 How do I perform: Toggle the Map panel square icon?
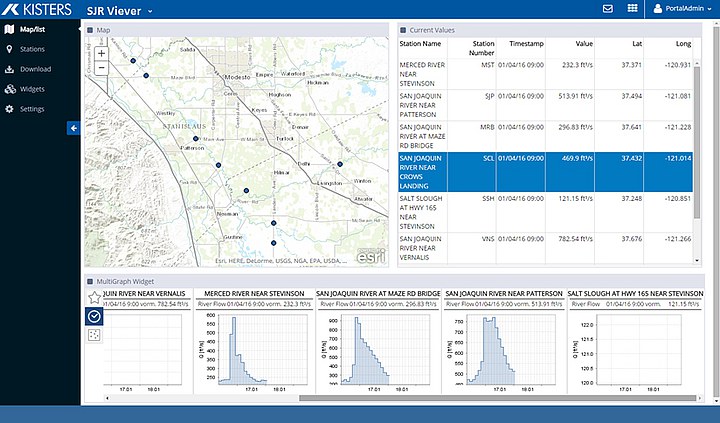(90, 30)
